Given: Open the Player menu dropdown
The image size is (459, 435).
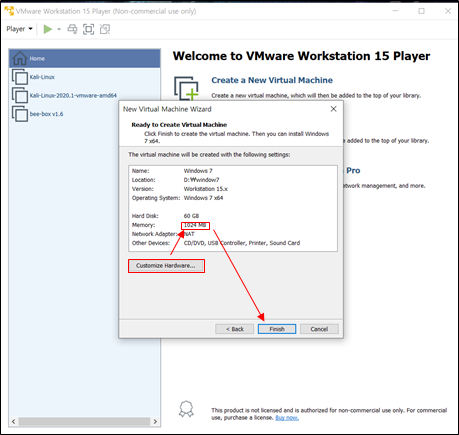Looking at the screenshot, I should pyautogui.click(x=19, y=29).
